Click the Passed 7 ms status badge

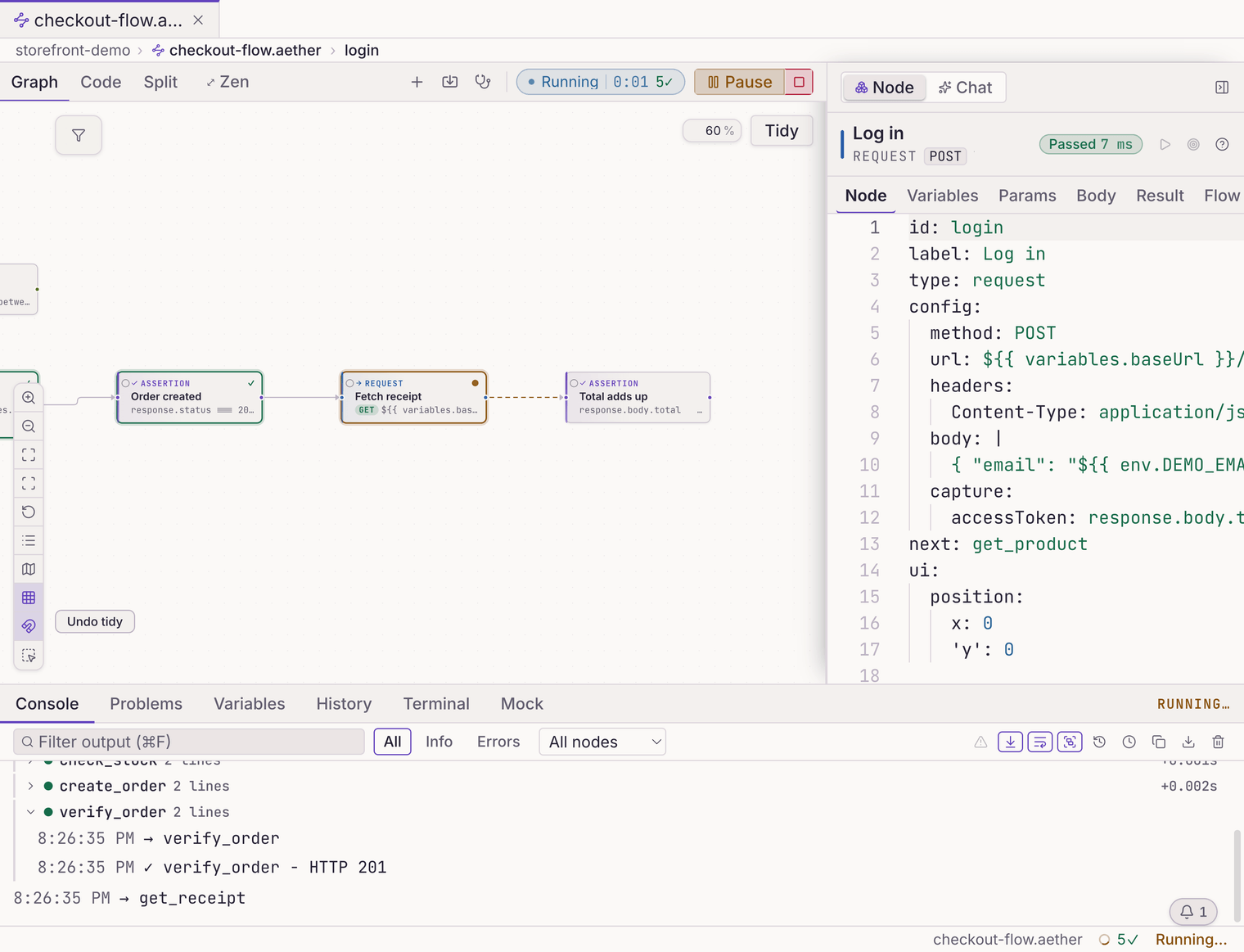(x=1091, y=145)
